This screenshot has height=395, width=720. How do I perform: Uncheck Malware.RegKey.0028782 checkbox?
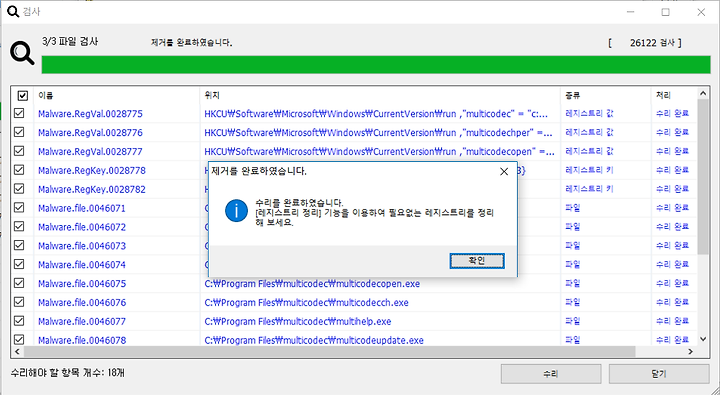[x=19, y=189]
